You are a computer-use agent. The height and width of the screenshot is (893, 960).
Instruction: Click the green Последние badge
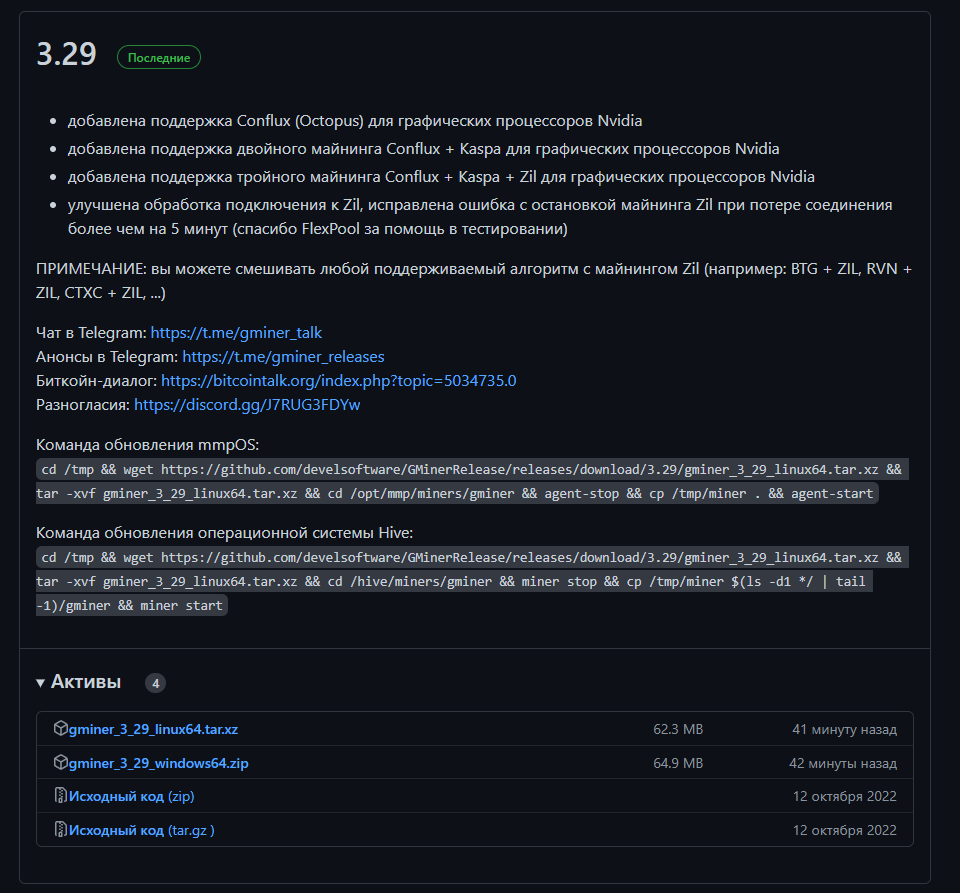[x=159, y=58]
